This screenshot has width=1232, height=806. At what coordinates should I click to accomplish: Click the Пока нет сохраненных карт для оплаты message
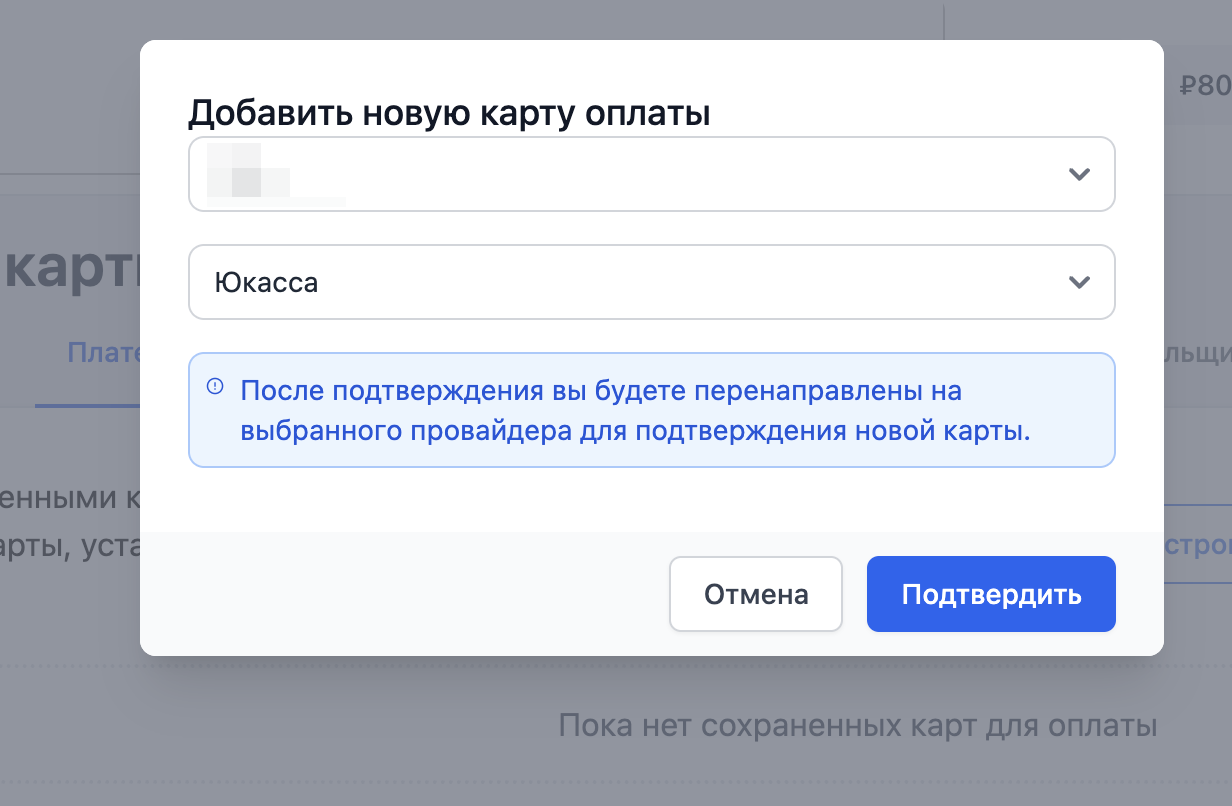pyautogui.click(x=857, y=725)
